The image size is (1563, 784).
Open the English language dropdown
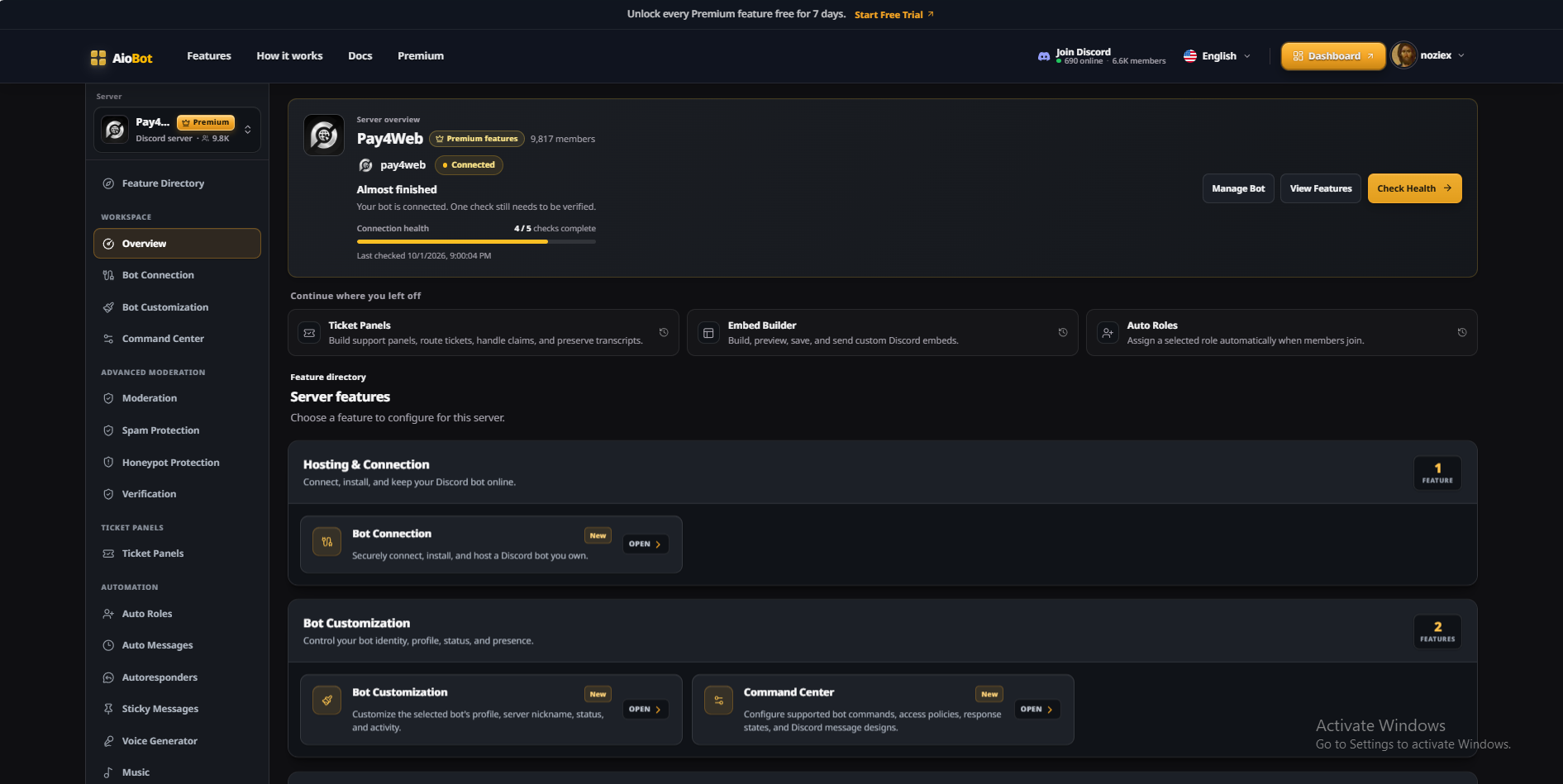[1218, 56]
